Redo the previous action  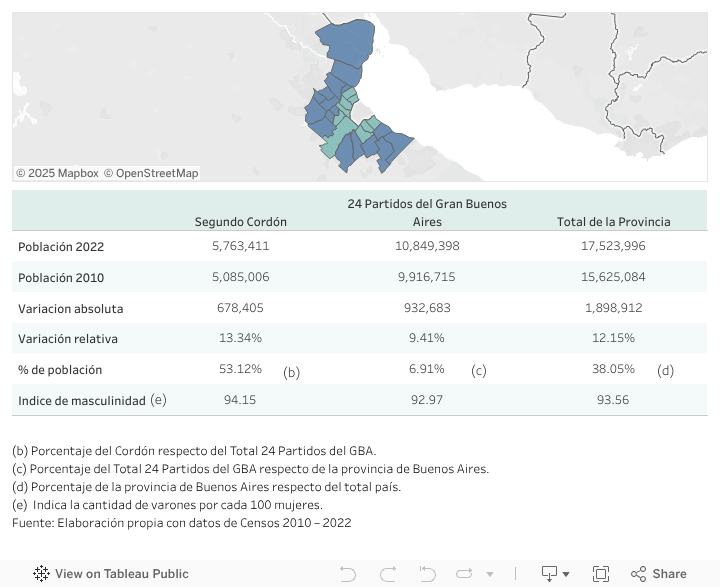(387, 574)
